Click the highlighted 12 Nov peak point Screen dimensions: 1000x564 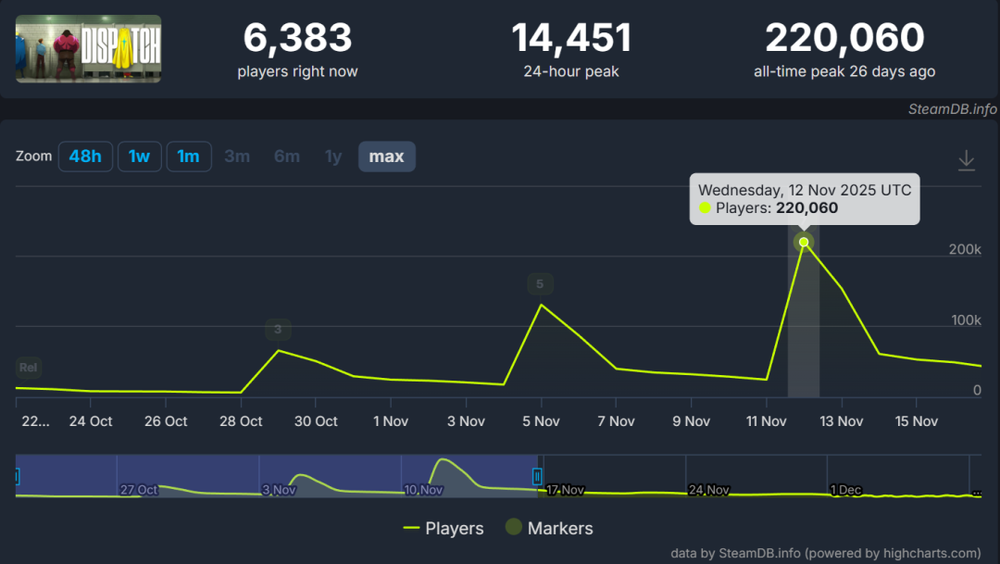[x=803, y=242]
